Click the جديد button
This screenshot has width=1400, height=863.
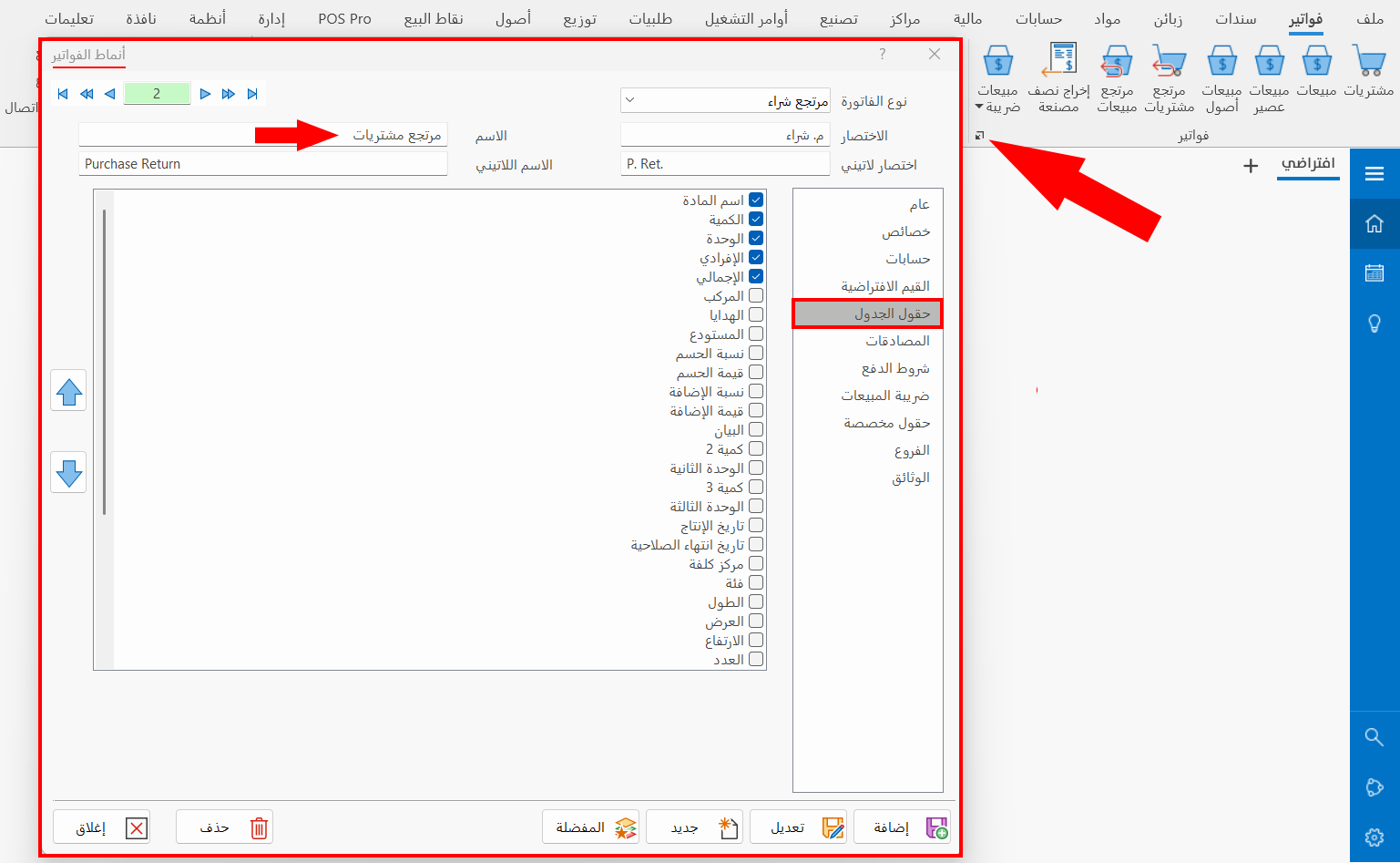(x=694, y=827)
